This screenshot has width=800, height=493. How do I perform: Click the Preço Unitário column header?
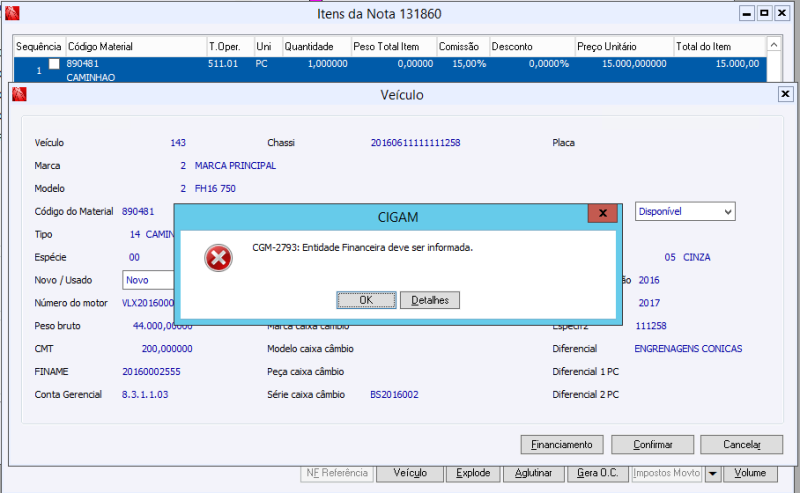(624, 46)
